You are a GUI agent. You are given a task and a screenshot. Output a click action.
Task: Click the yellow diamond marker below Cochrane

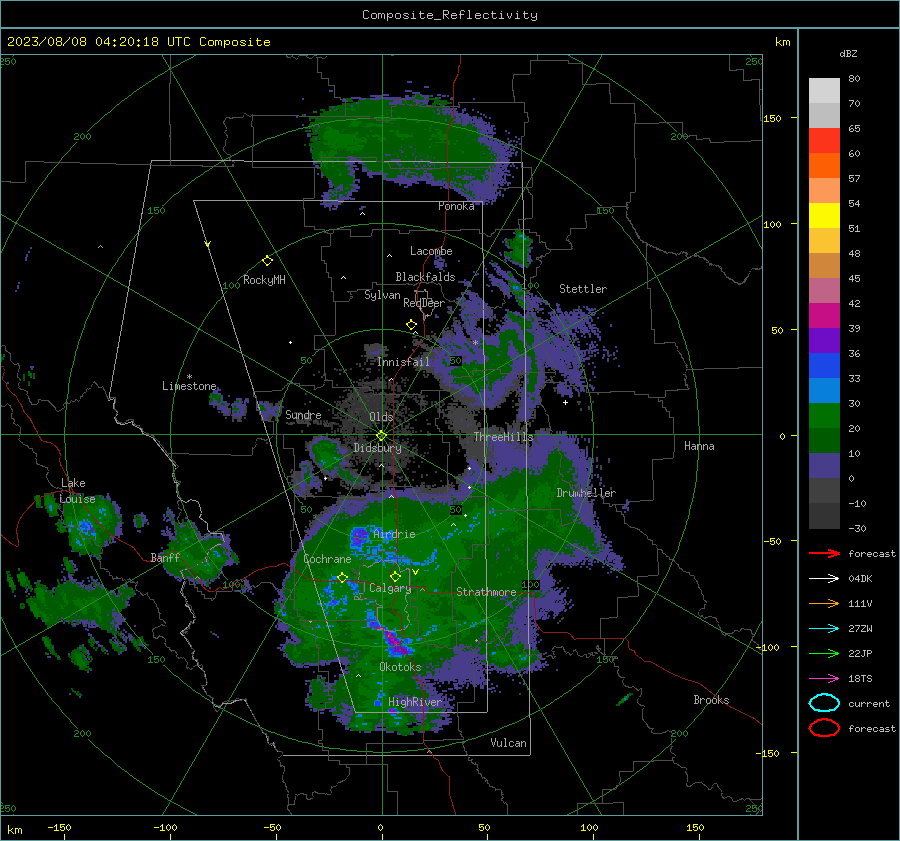(342, 578)
